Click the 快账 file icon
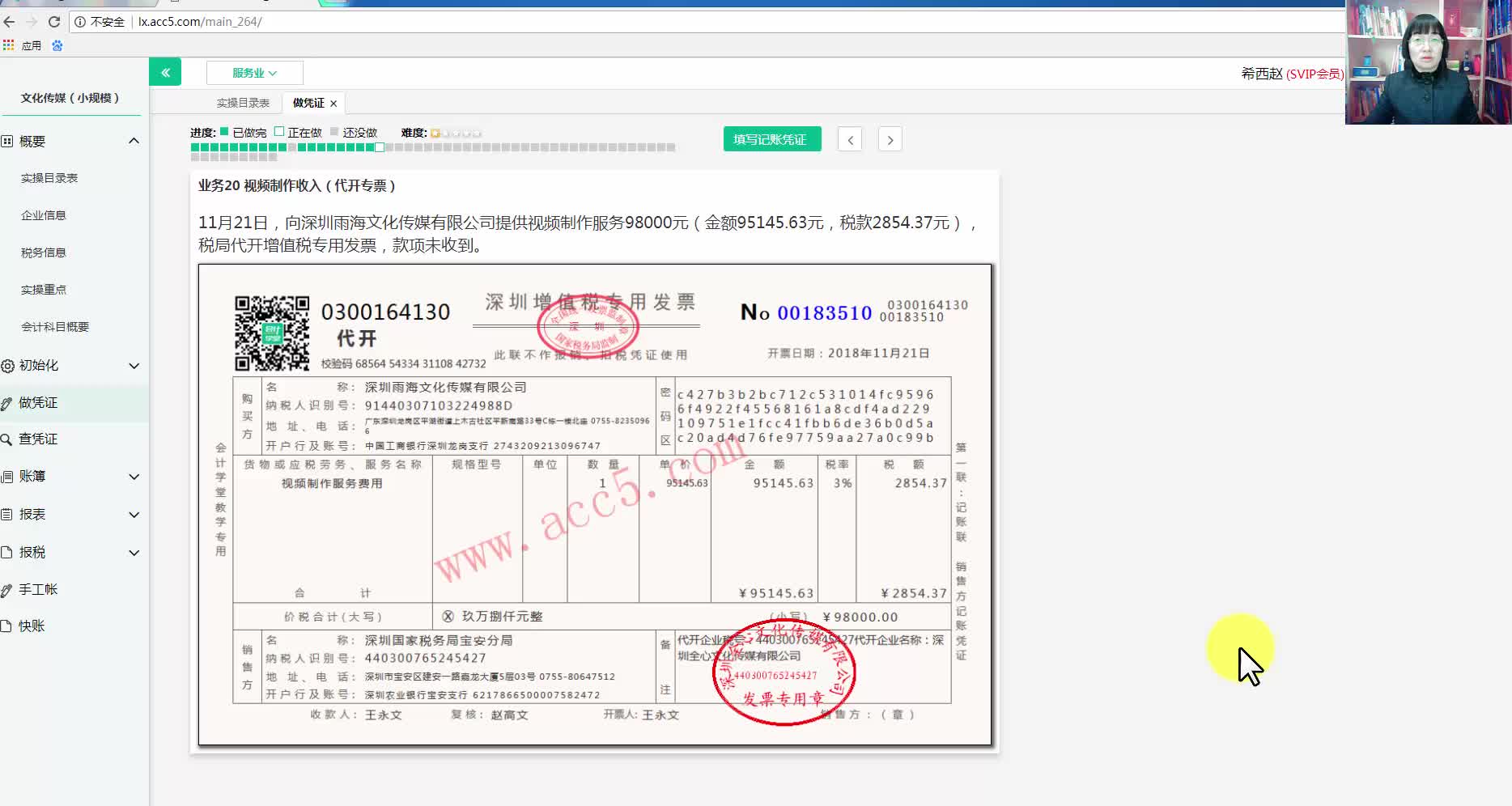1512x806 pixels. (6, 626)
